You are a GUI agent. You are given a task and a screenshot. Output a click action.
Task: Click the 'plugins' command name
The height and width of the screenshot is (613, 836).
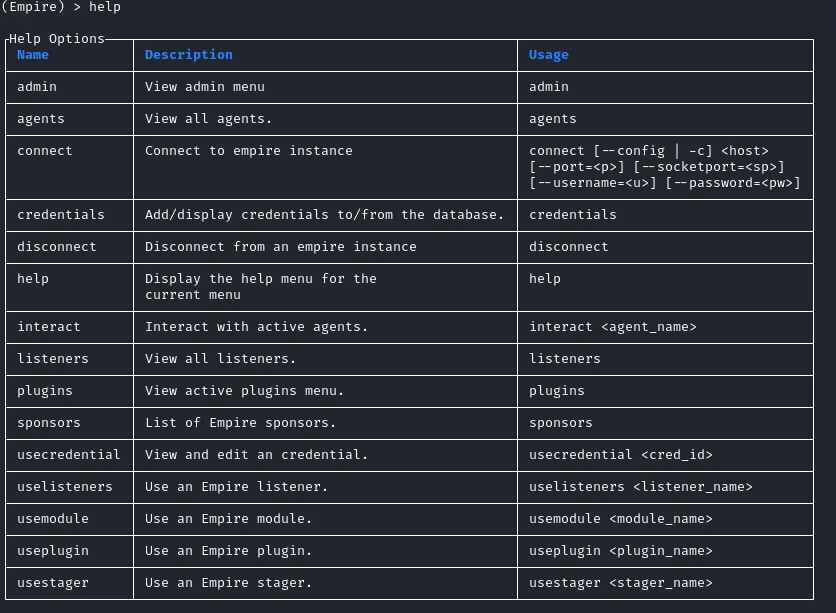[45, 391]
